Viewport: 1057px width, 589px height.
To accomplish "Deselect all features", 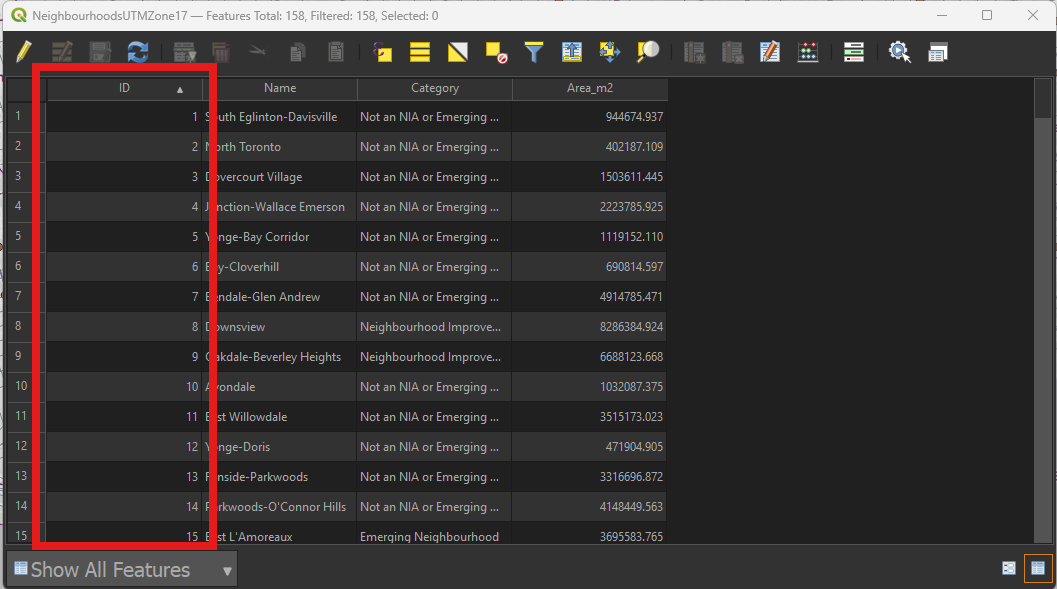I will pos(496,52).
